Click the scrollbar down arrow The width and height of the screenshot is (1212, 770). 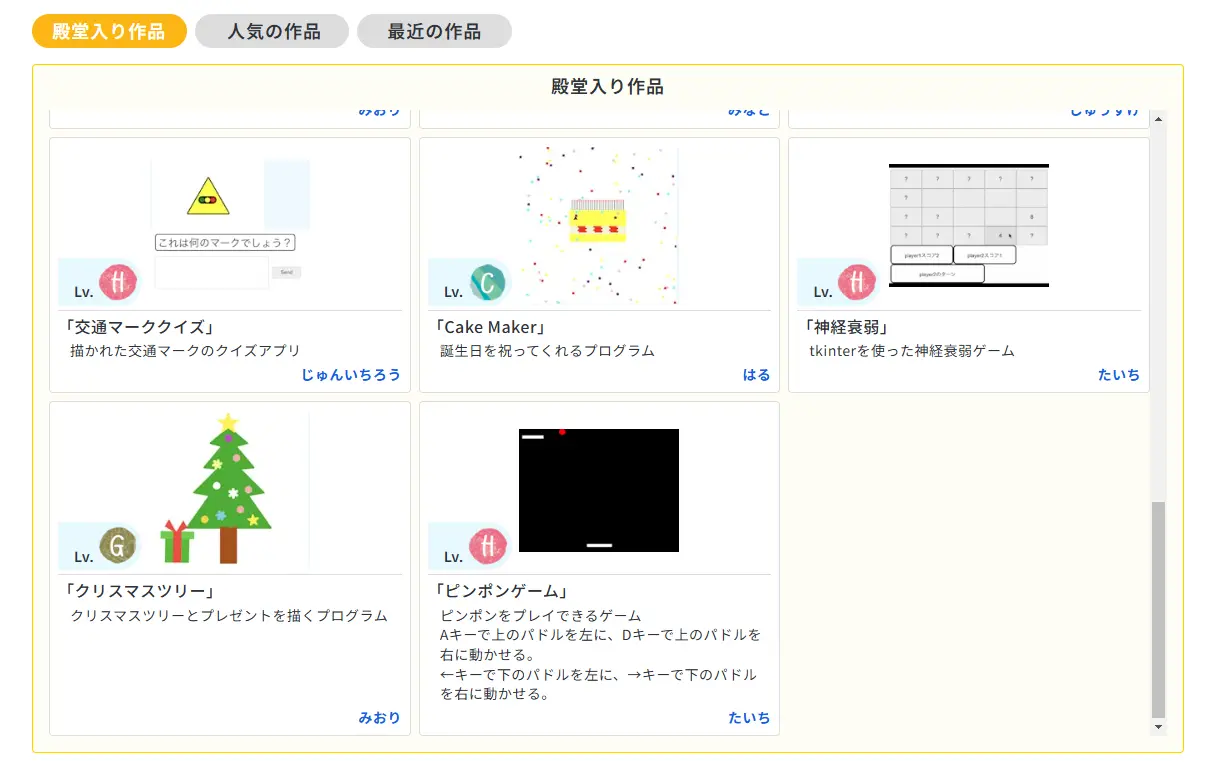coord(1159,727)
